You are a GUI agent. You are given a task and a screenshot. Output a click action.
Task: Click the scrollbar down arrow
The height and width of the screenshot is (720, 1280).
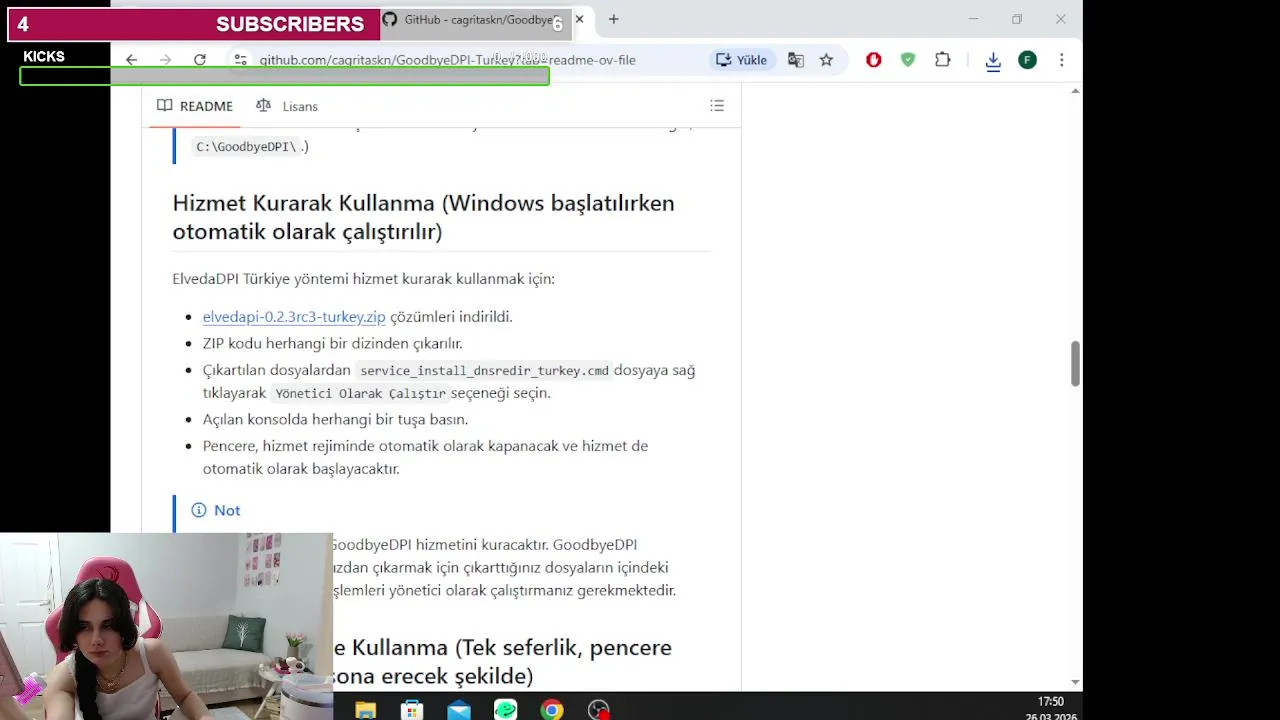(x=1075, y=682)
